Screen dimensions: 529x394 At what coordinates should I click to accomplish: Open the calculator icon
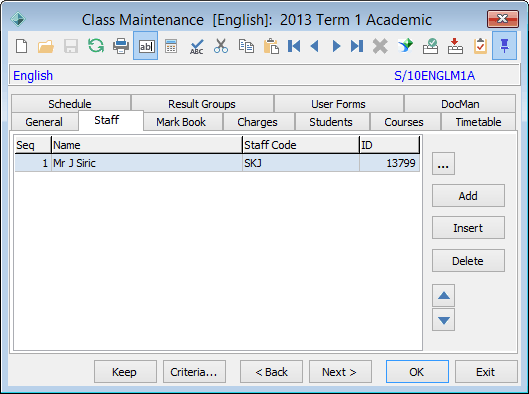point(171,46)
